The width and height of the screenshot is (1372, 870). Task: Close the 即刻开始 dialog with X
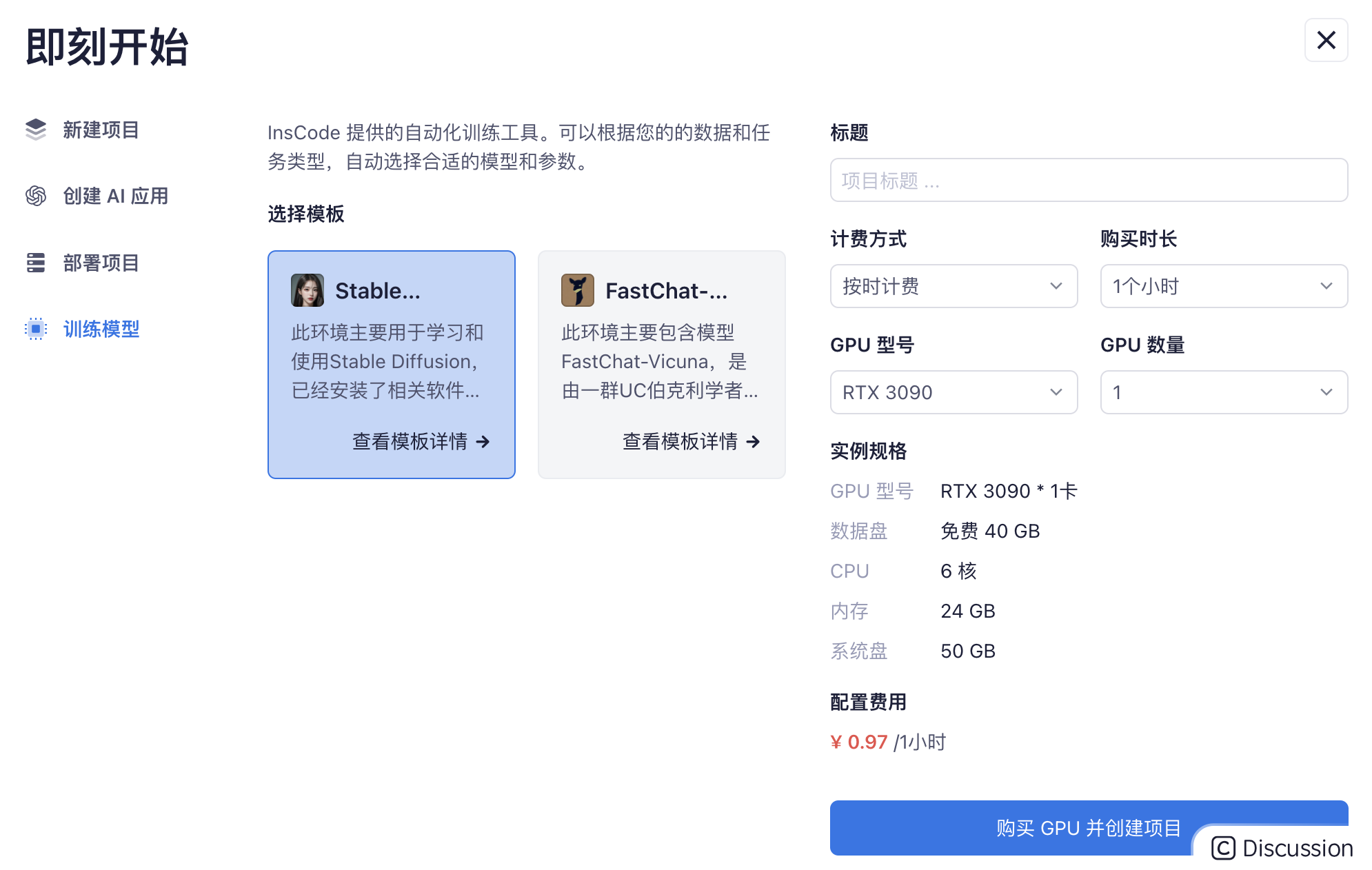1325,40
